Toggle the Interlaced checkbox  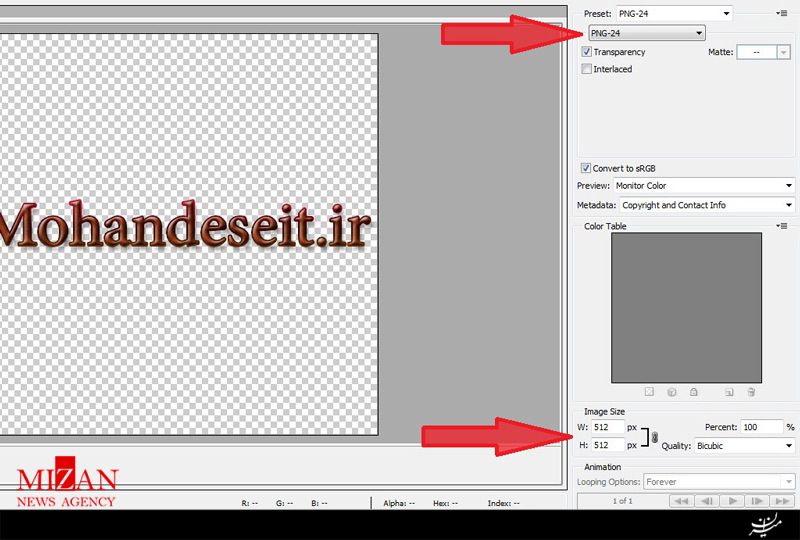[587, 68]
